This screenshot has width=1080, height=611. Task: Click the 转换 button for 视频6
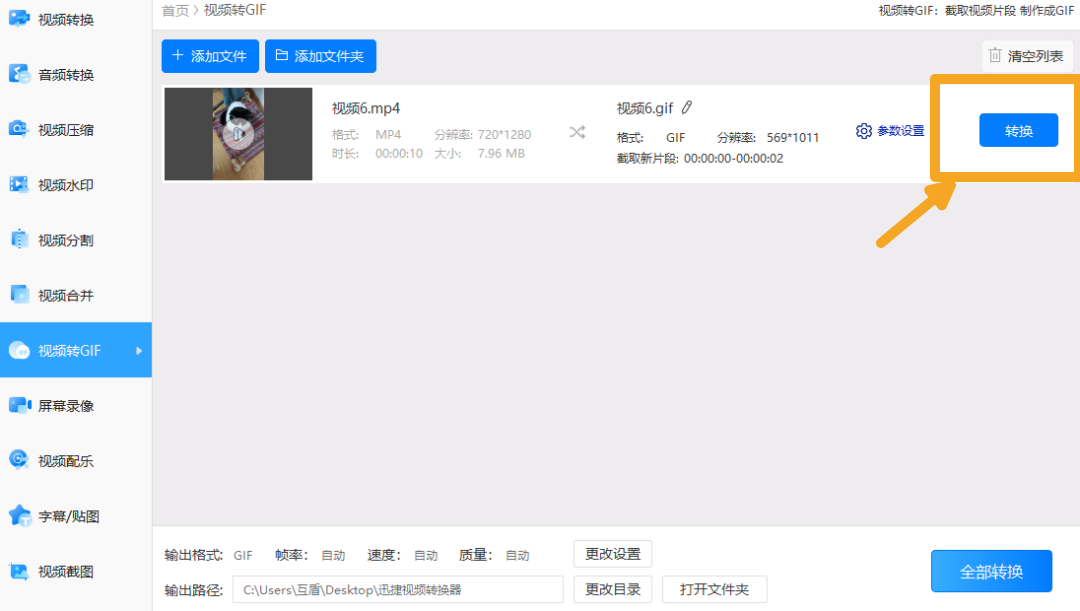click(1018, 130)
